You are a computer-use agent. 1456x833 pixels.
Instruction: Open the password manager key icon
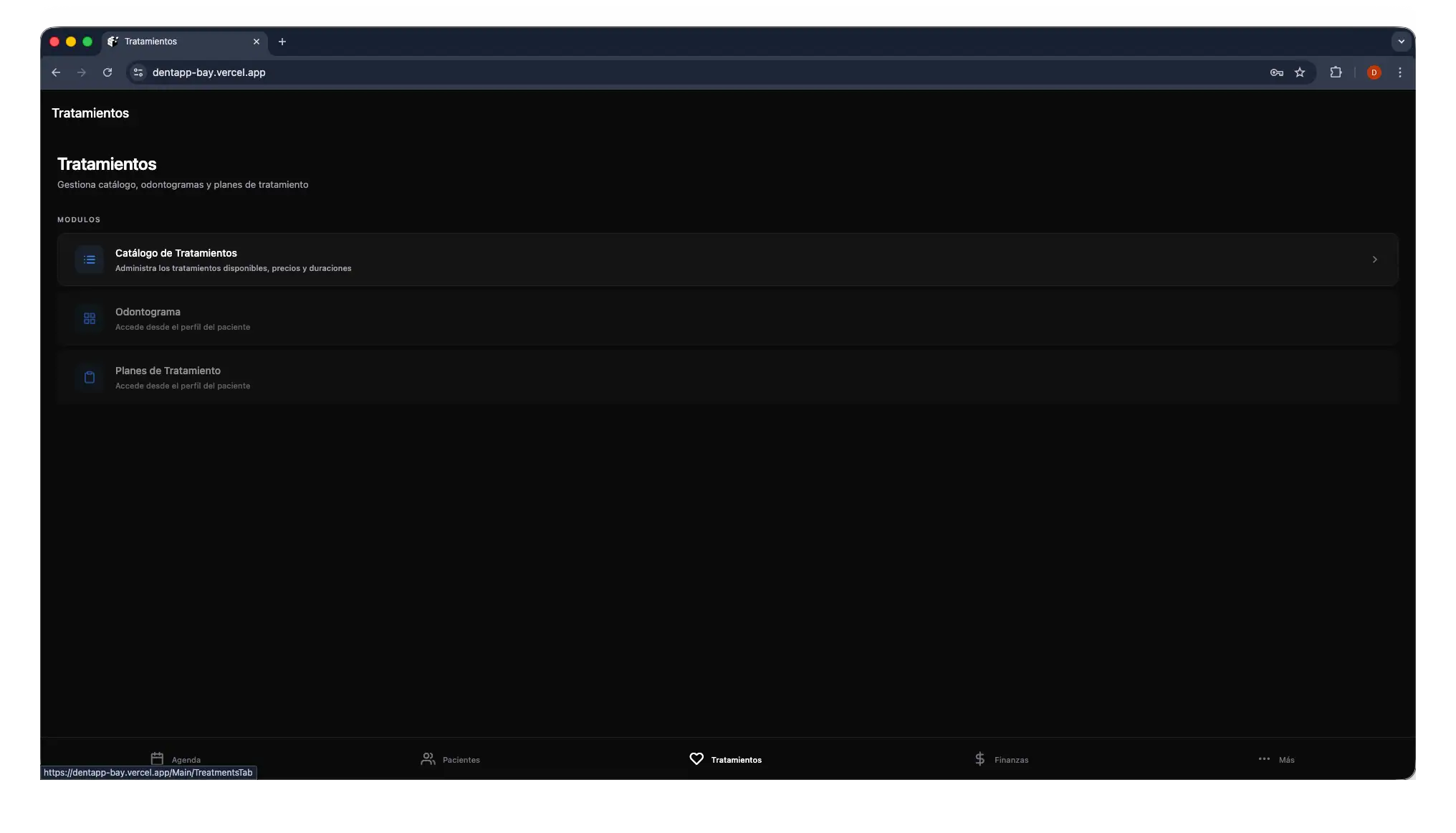click(x=1276, y=72)
